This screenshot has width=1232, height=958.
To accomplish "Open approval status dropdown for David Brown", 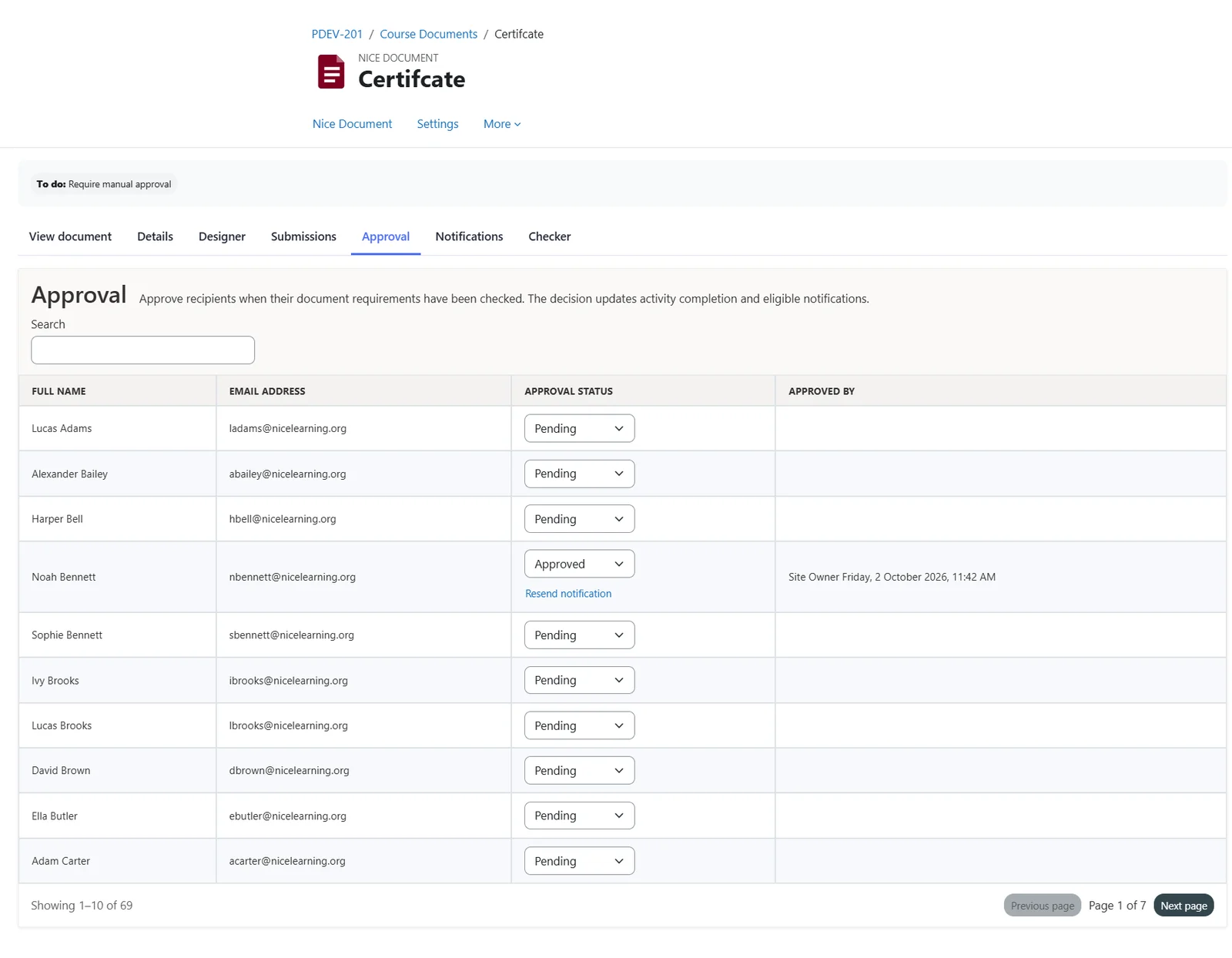I will [x=579, y=770].
